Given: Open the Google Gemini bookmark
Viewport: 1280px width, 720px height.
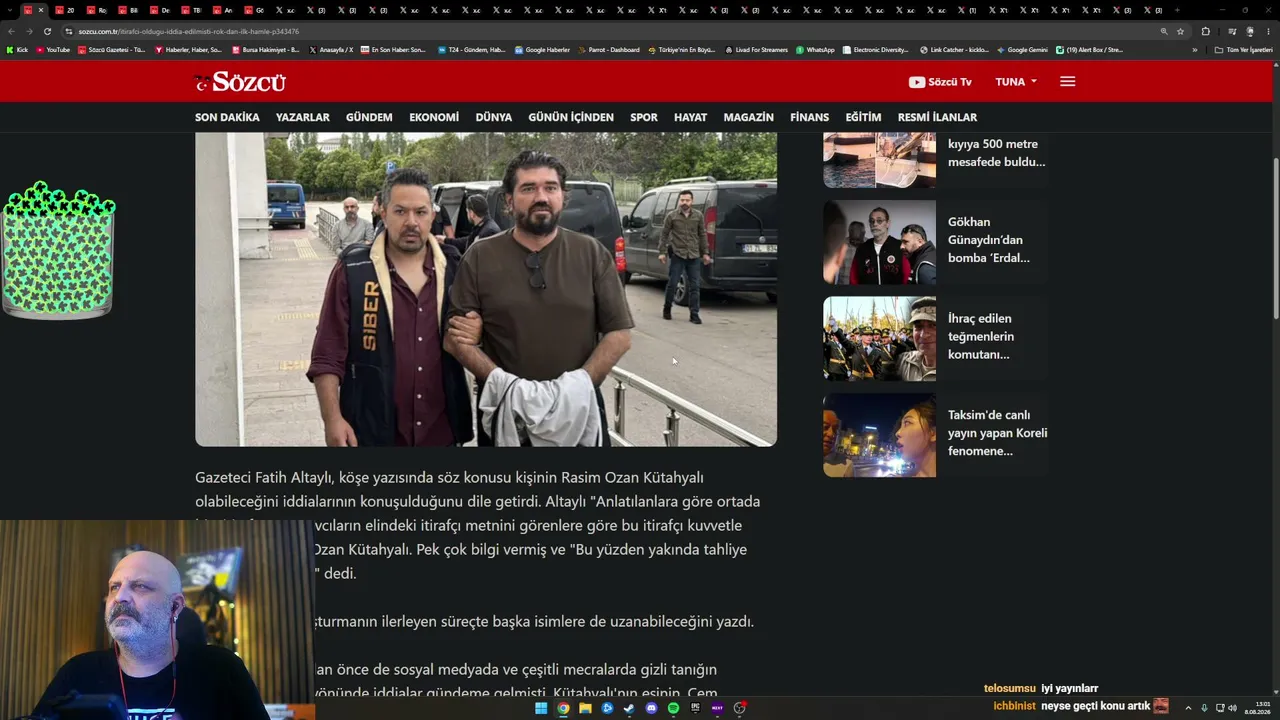Looking at the screenshot, I should [x=1022, y=49].
